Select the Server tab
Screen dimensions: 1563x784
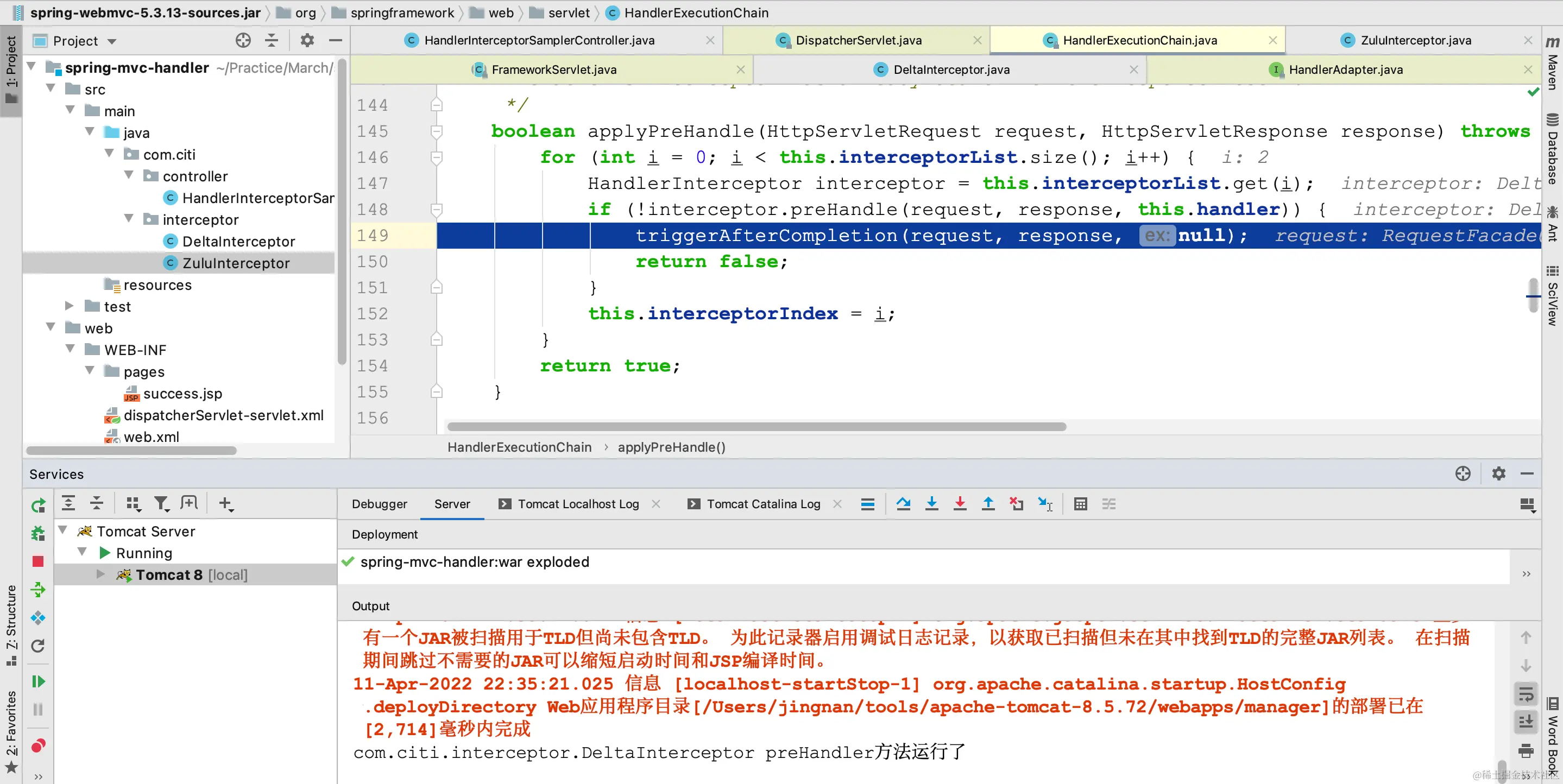coord(451,504)
